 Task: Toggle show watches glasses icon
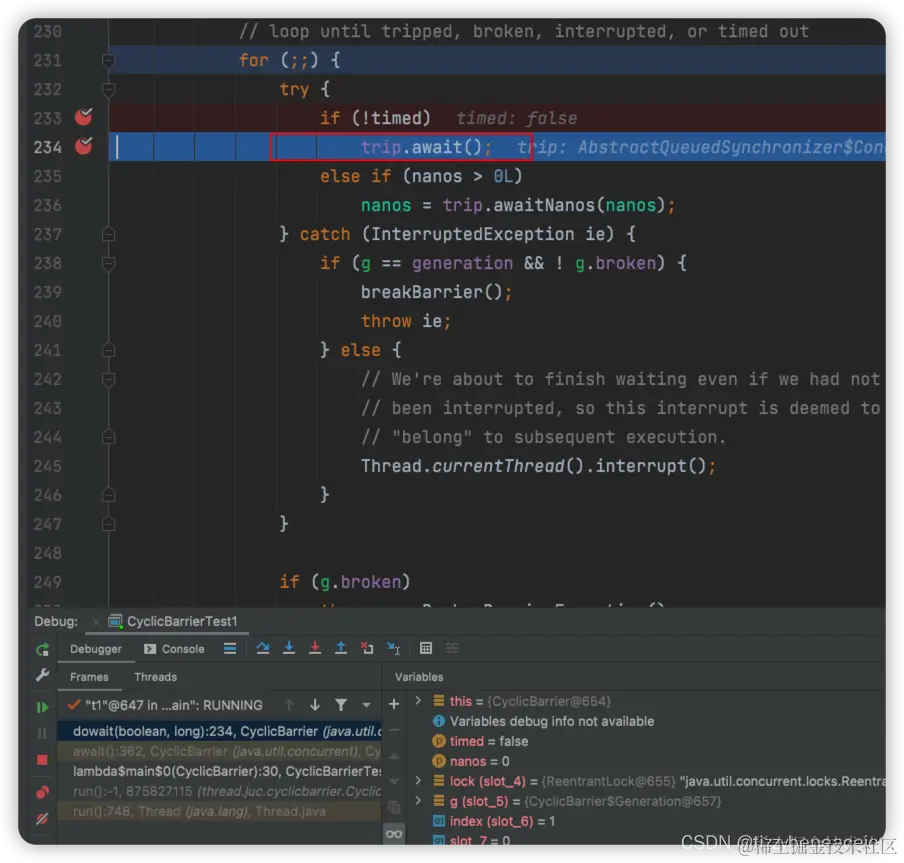click(x=394, y=834)
